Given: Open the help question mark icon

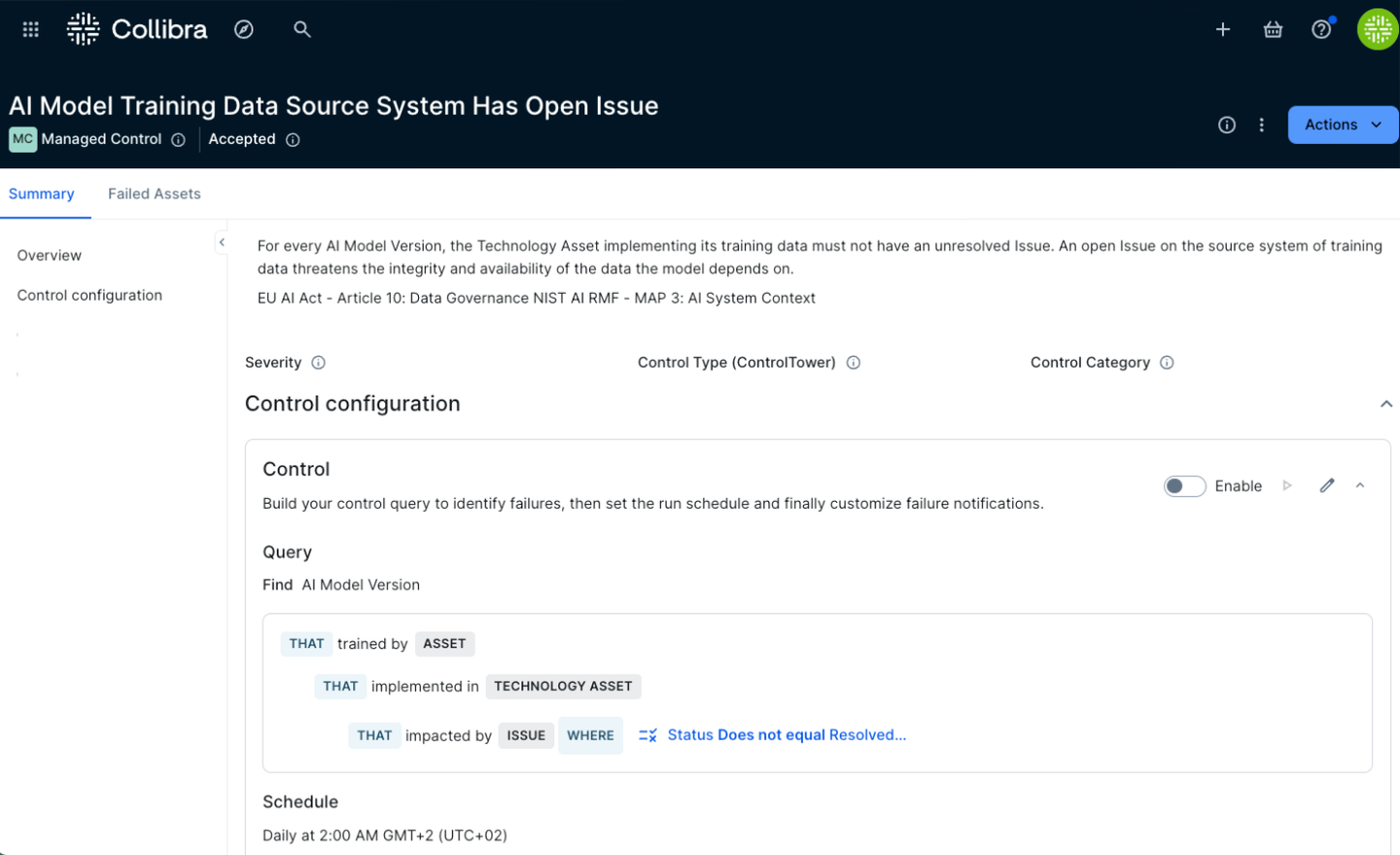Looking at the screenshot, I should 1321,29.
